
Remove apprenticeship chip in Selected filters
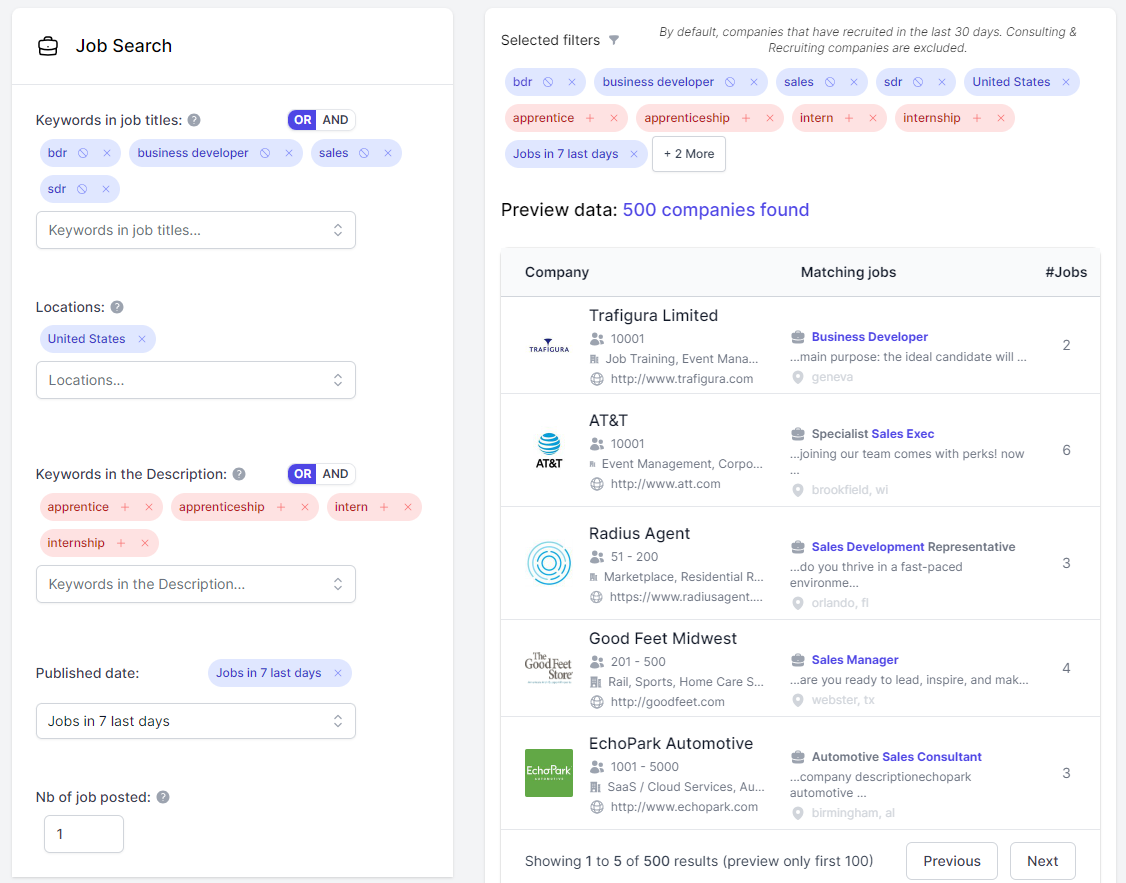(x=770, y=118)
